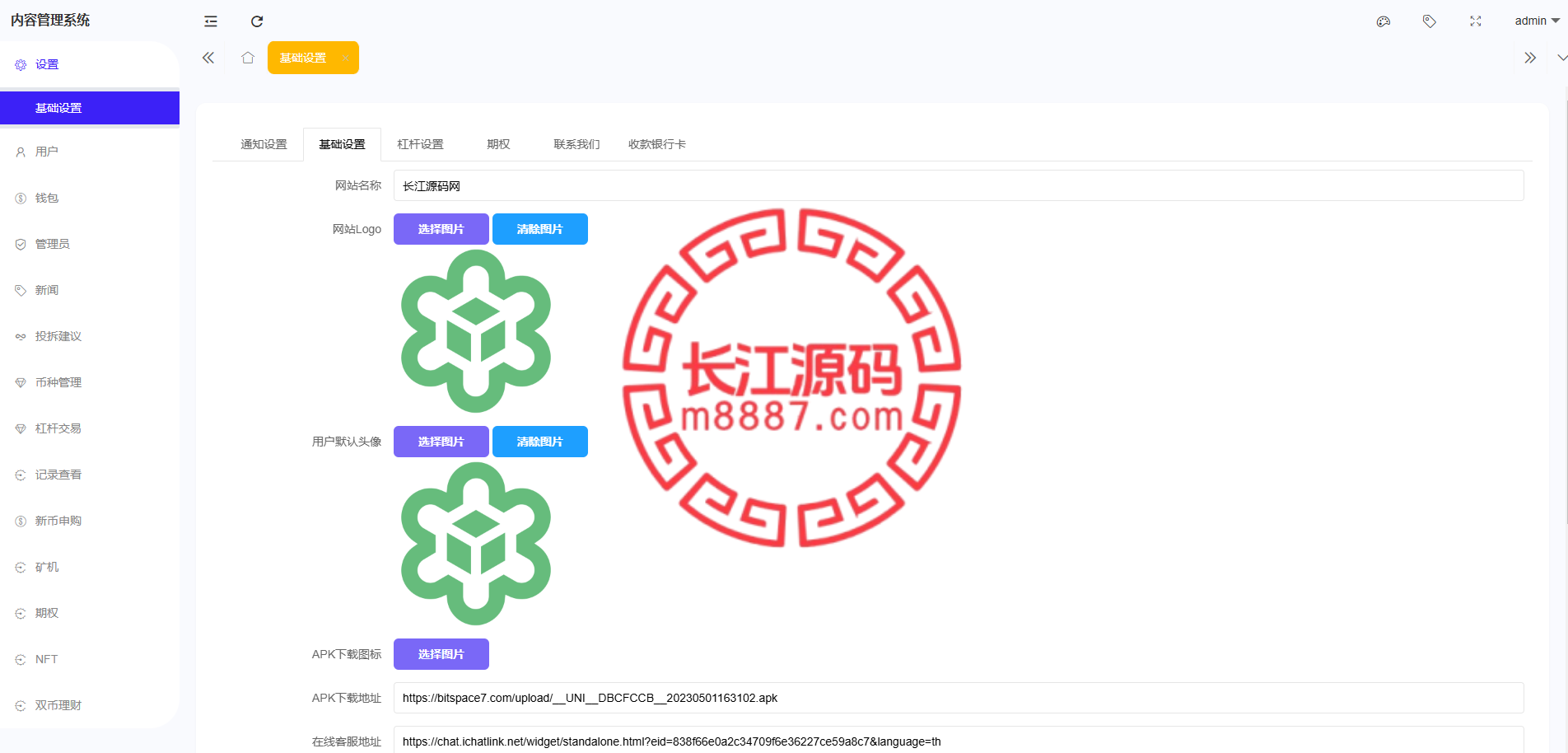This screenshot has height=753, width=1568.
Task: Switch to the 收款银行卡 tab
Action: point(657,144)
